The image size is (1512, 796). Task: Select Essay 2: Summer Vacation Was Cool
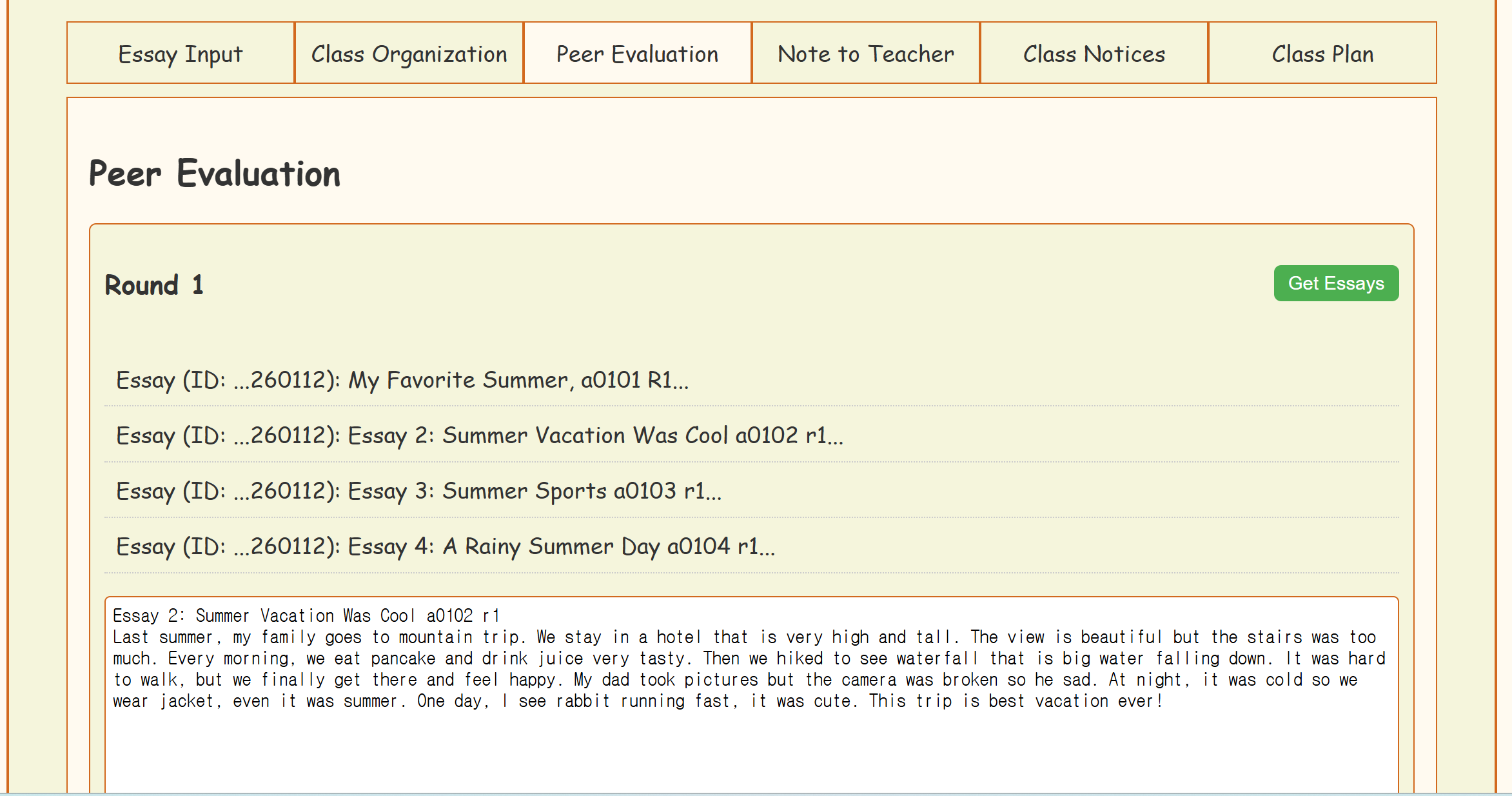[x=479, y=435]
